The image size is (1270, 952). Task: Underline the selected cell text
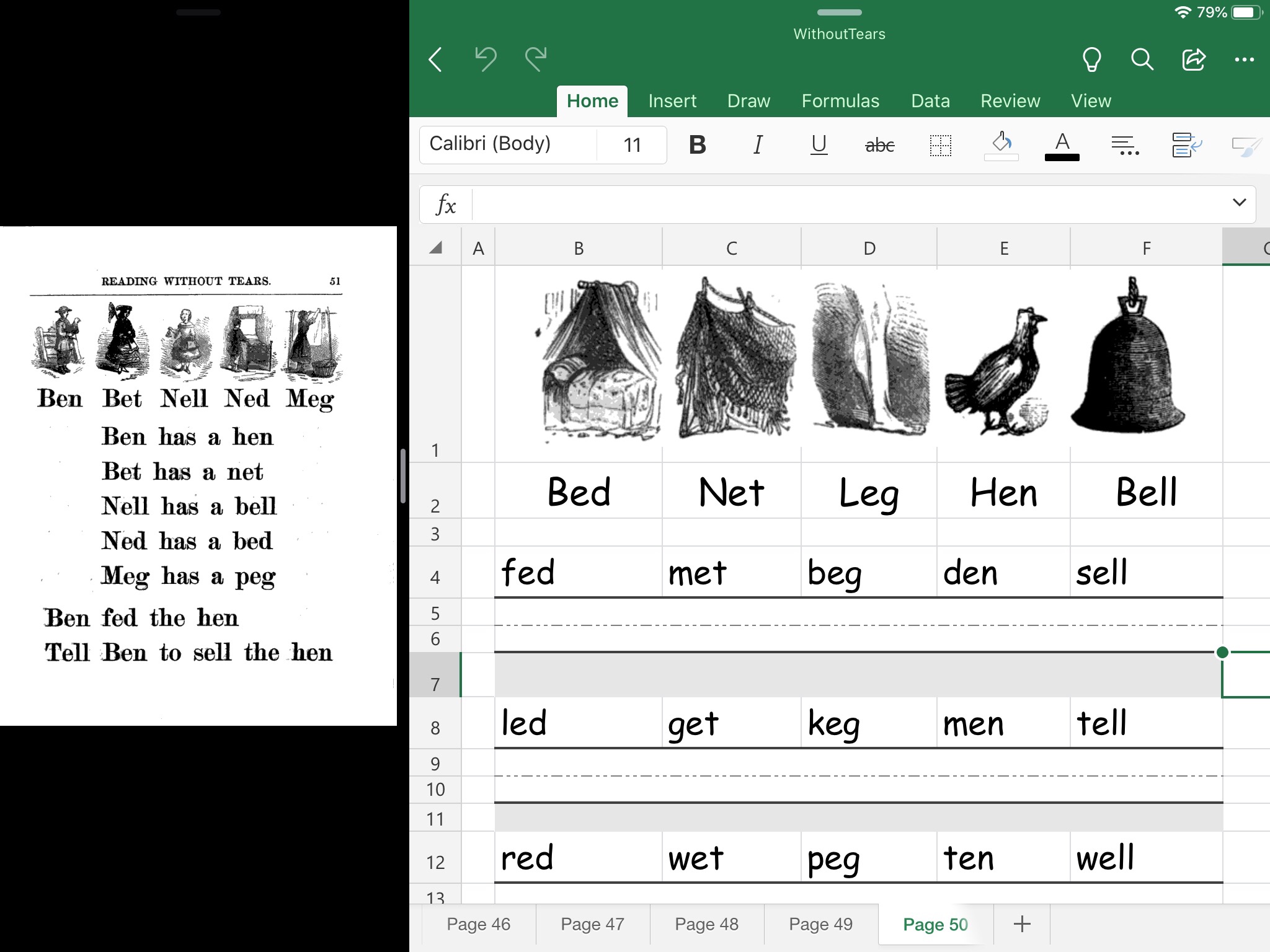[x=819, y=144]
